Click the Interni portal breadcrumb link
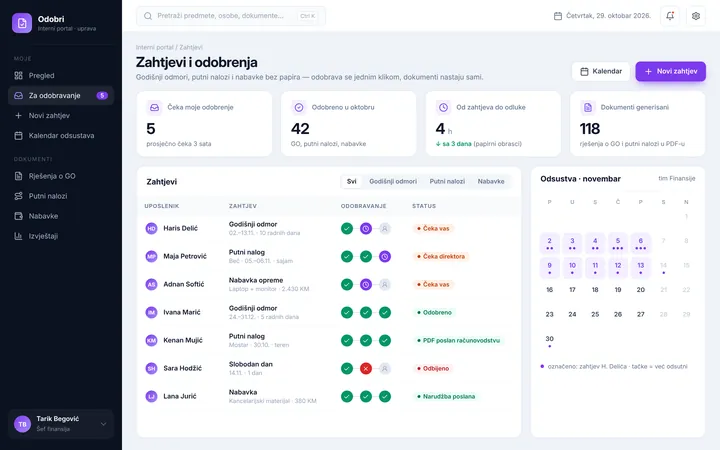This screenshot has width=720, height=450. tap(154, 47)
